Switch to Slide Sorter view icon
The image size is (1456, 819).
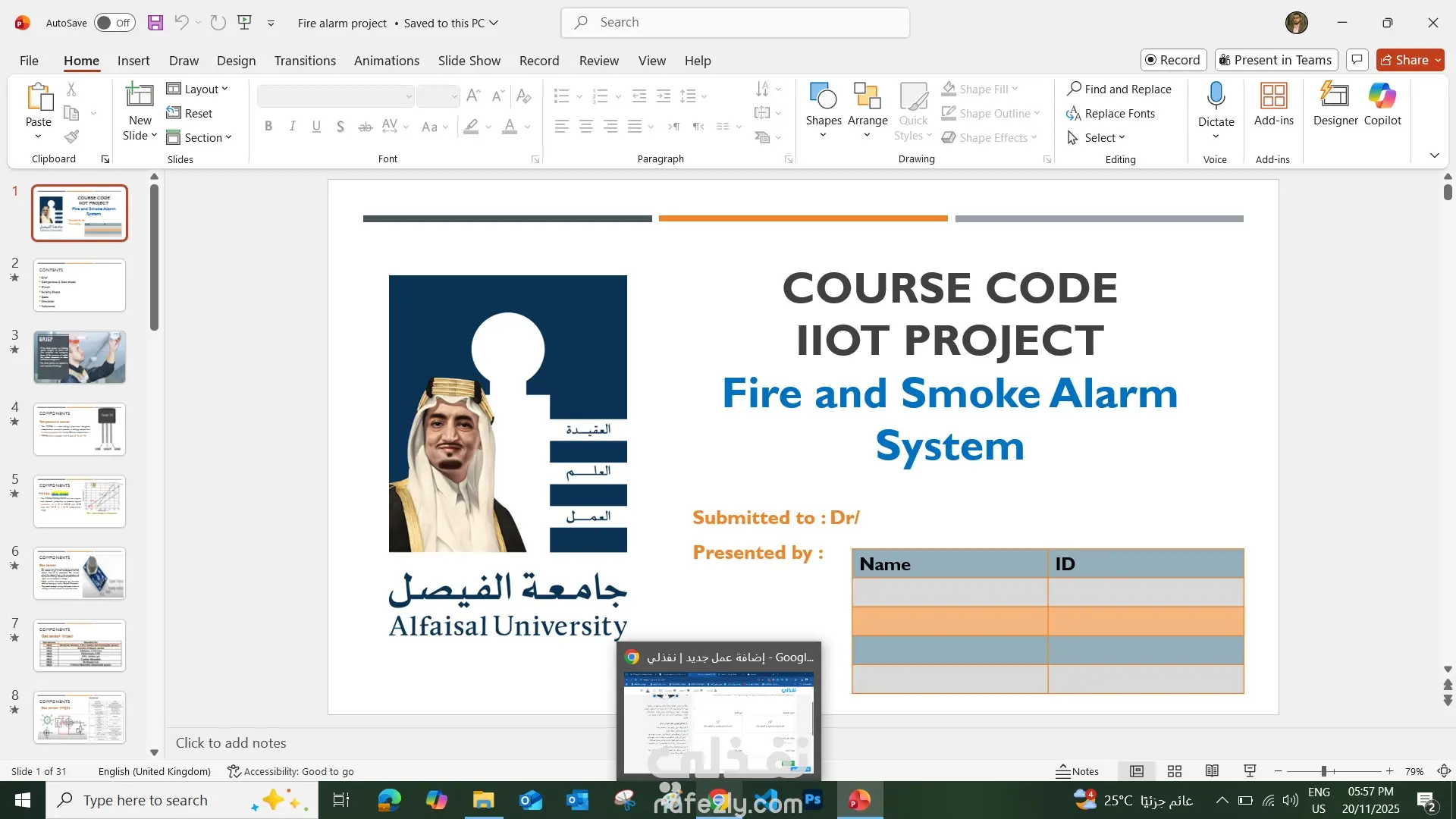tap(1175, 771)
